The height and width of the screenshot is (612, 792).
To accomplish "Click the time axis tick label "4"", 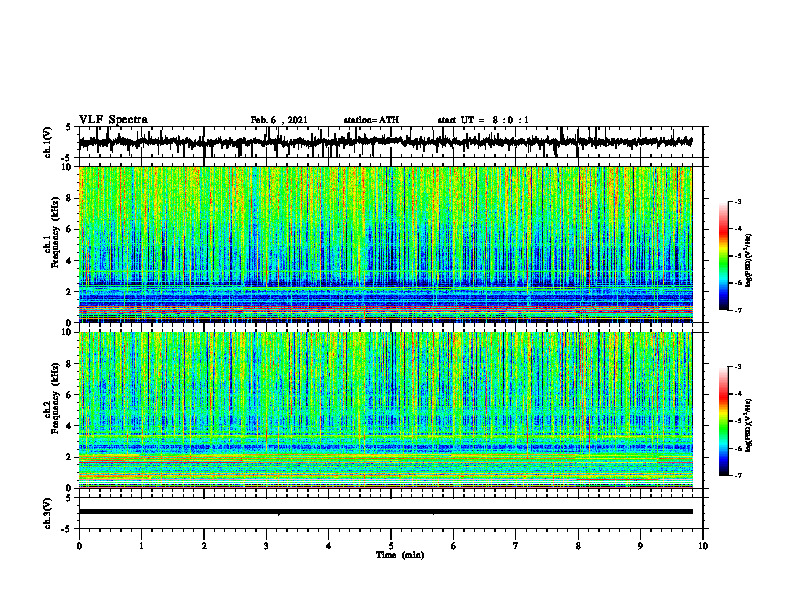I will (x=329, y=546).
